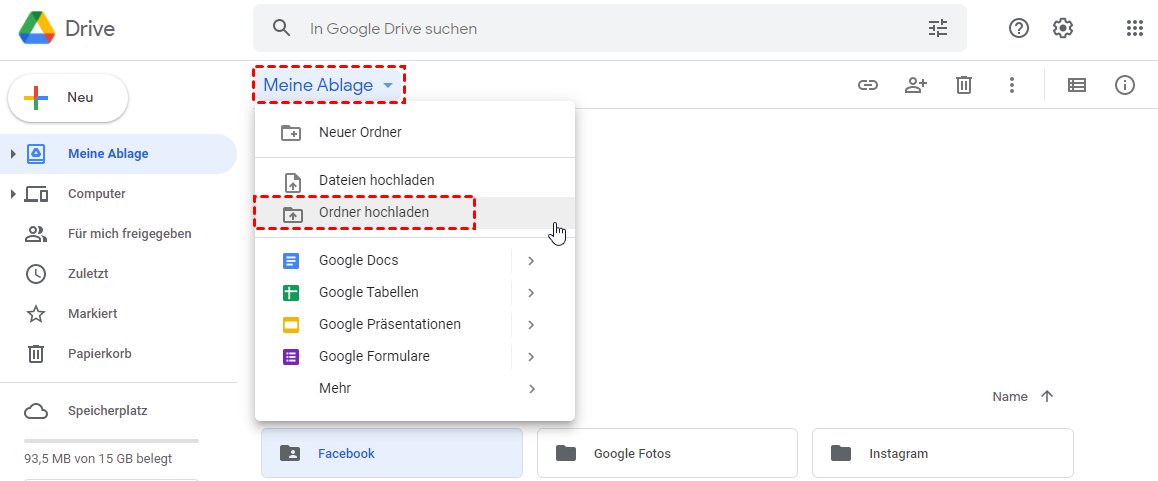Open the three-dot more actions menu
The image size is (1158, 481).
point(1012,85)
